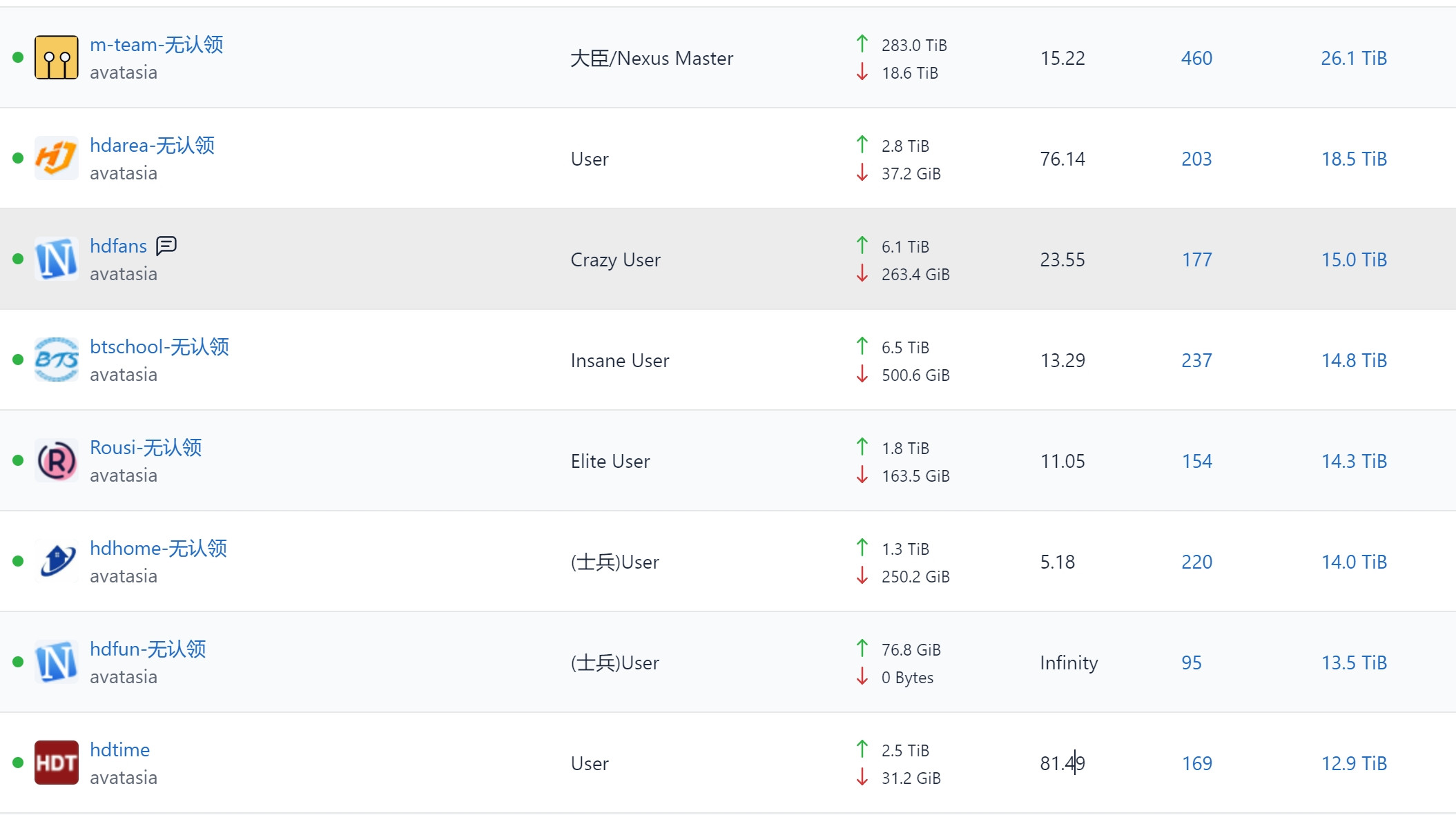Click hdhome seeding count 220

(1196, 562)
